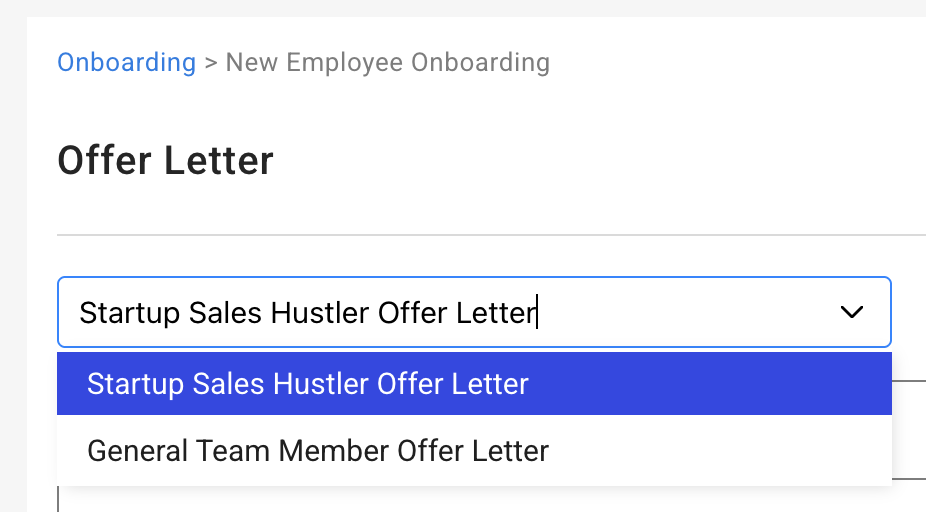Toggle the template selector's caret icon
This screenshot has height=512, width=926.
(852, 313)
